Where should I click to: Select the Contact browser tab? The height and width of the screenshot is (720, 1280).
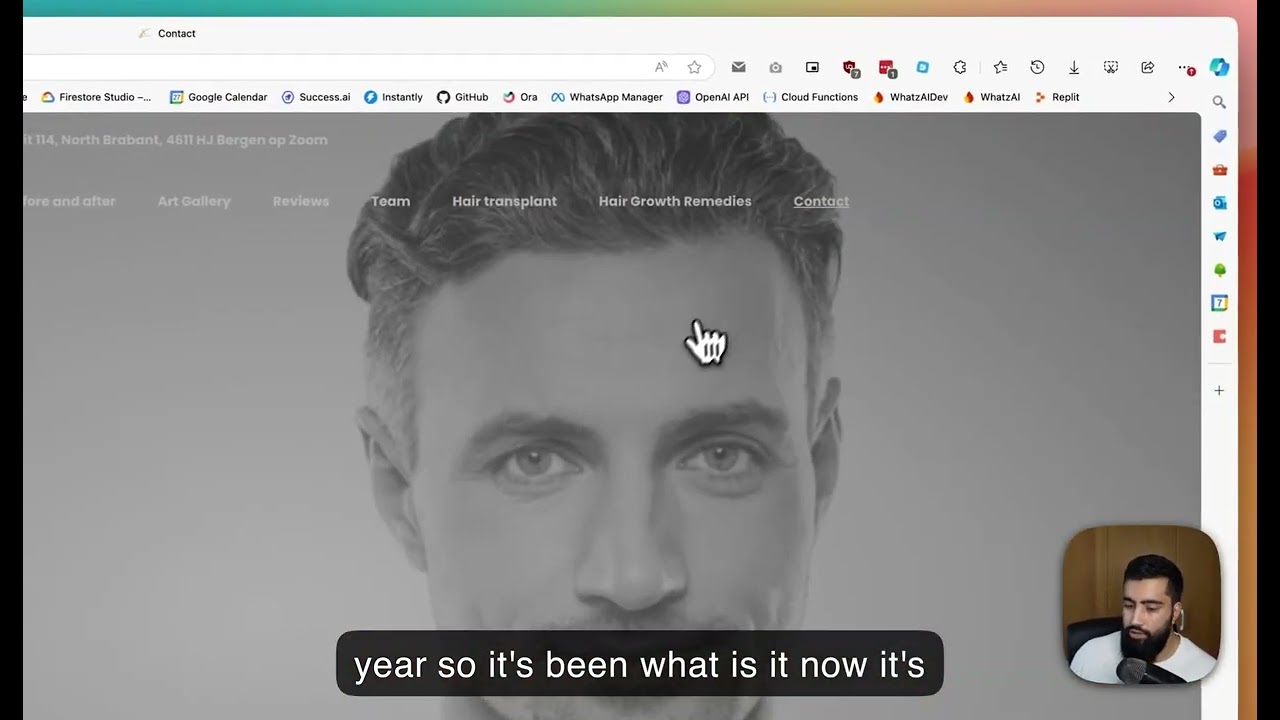[x=168, y=33]
